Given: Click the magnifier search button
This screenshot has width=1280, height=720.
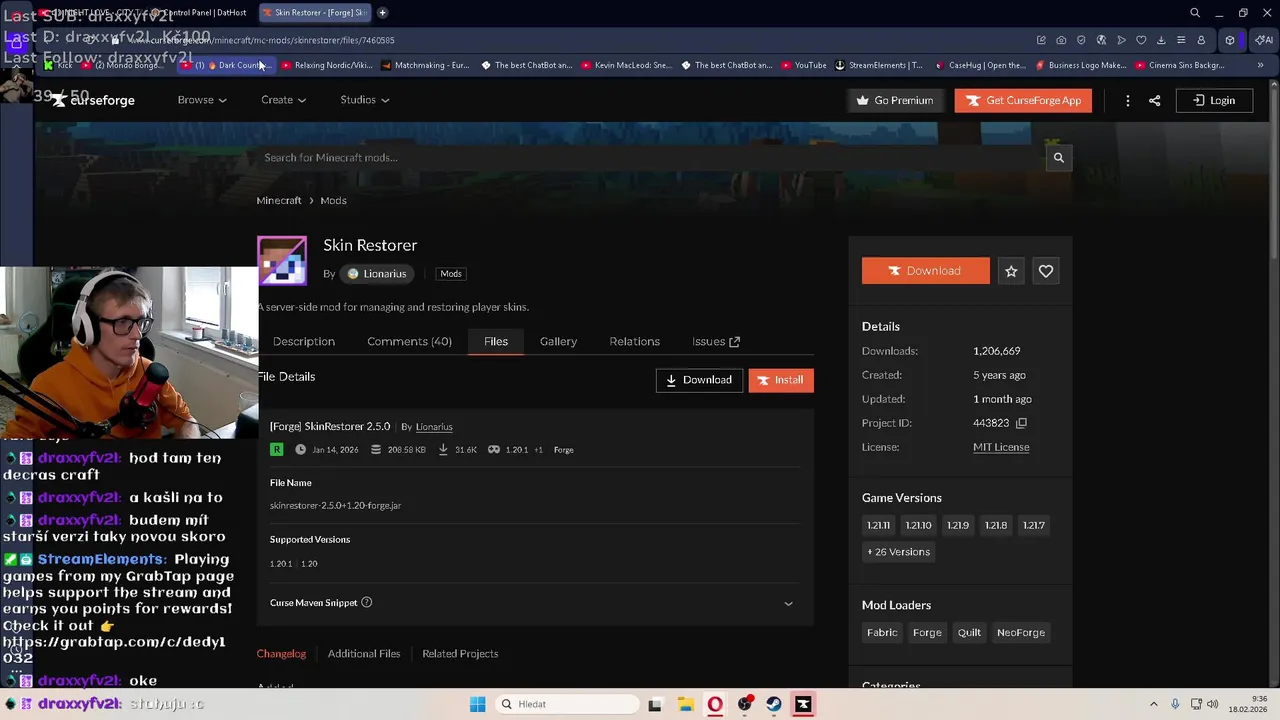Looking at the screenshot, I should click(1058, 157).
